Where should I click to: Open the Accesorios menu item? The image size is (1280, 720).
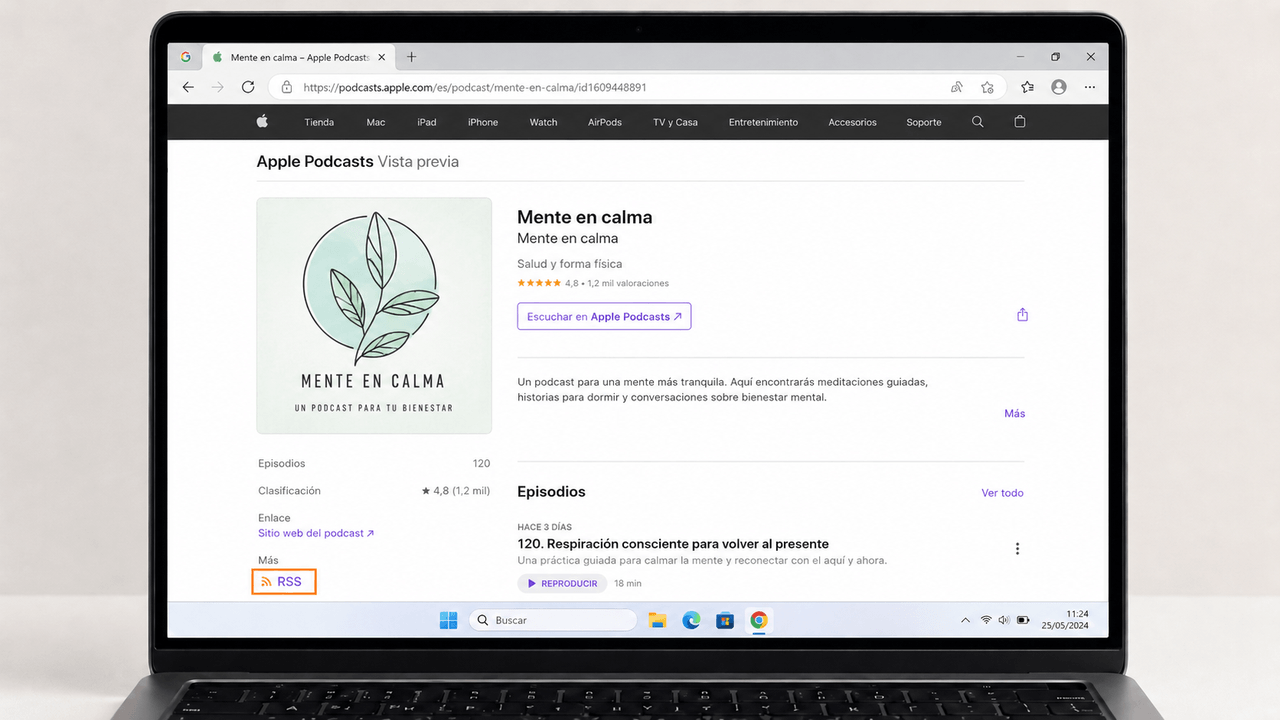tap(852, 122)
